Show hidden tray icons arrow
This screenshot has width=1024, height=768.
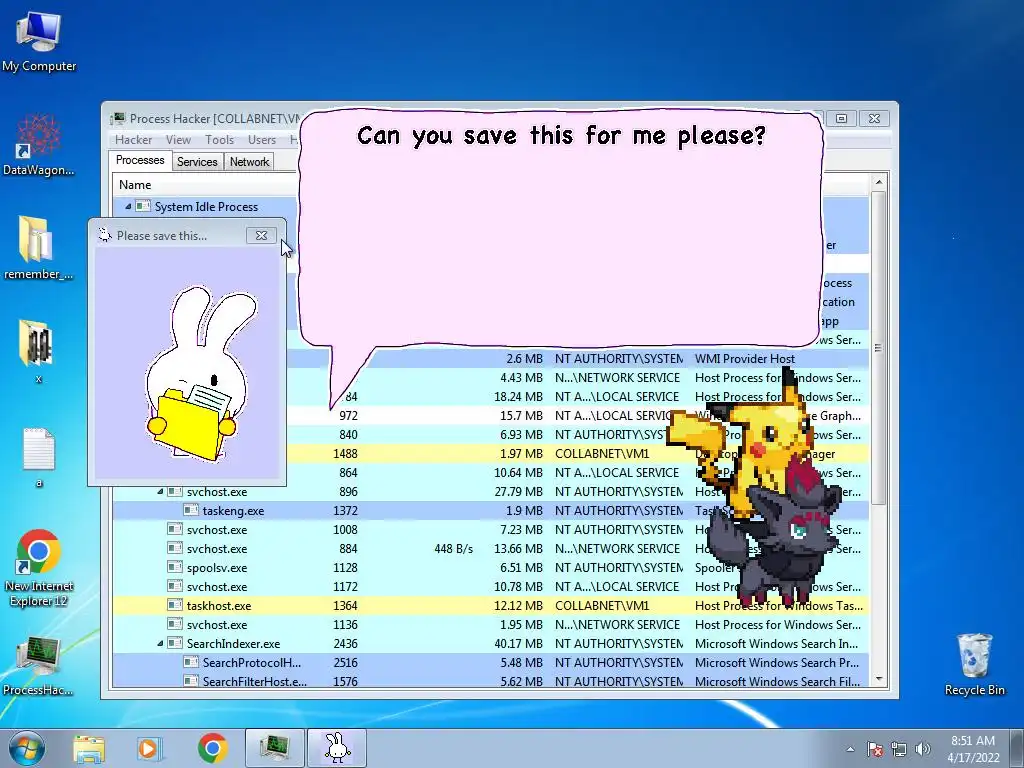pos(850,749)
